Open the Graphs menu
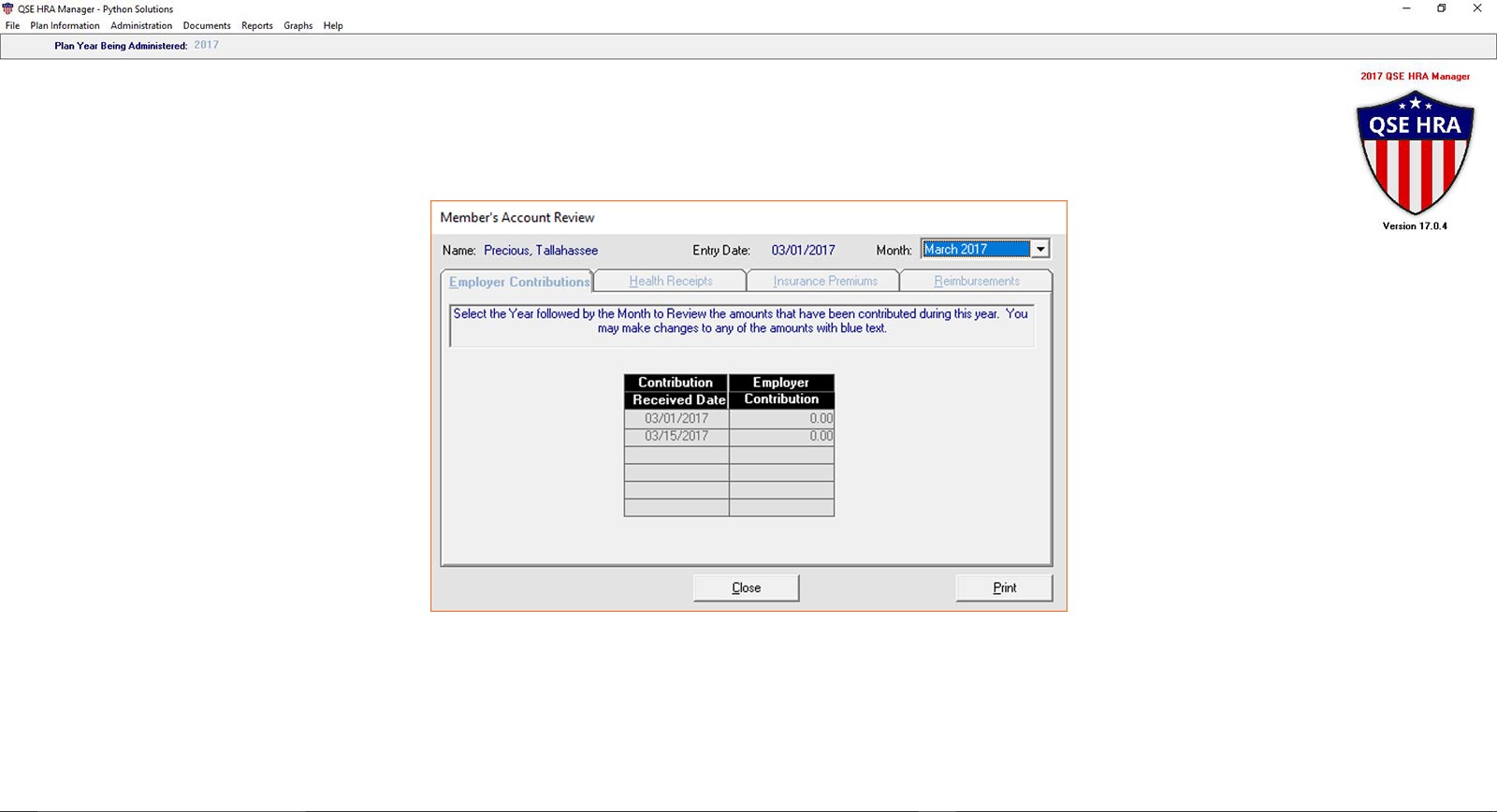 click(x=298, y=25)
